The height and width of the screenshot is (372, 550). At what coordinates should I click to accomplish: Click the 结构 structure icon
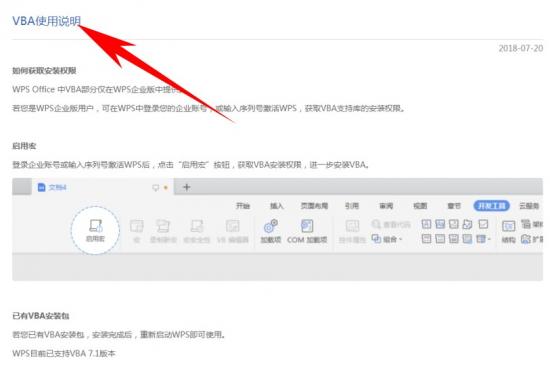pos(508,231)
